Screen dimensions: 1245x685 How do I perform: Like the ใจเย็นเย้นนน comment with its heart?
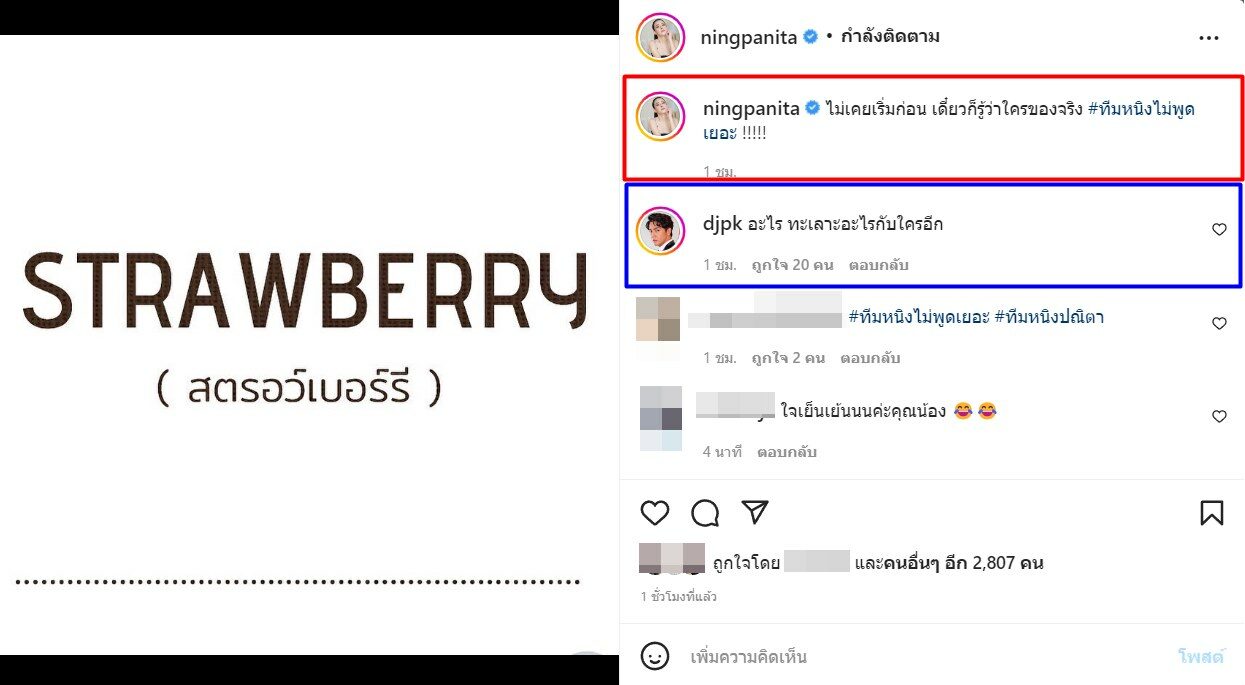click(1219, 417)
